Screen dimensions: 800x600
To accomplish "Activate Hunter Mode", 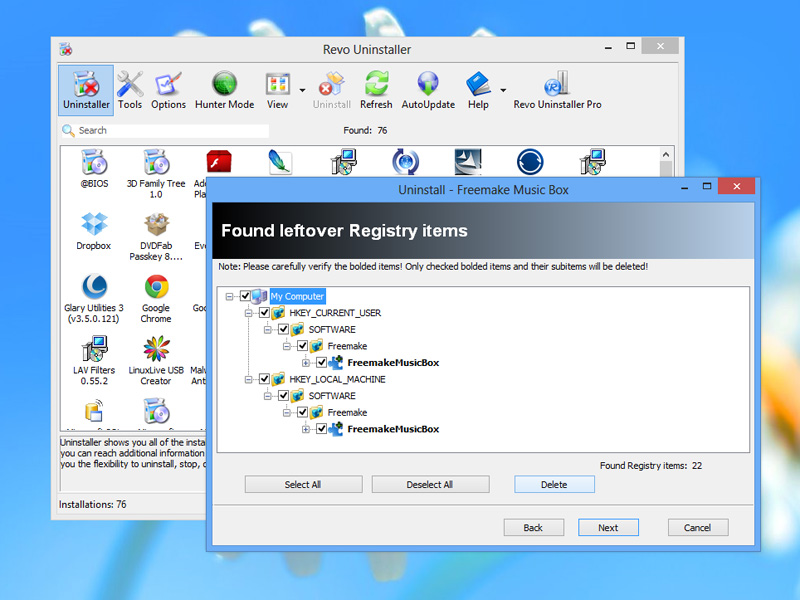I will click(223, 90).
